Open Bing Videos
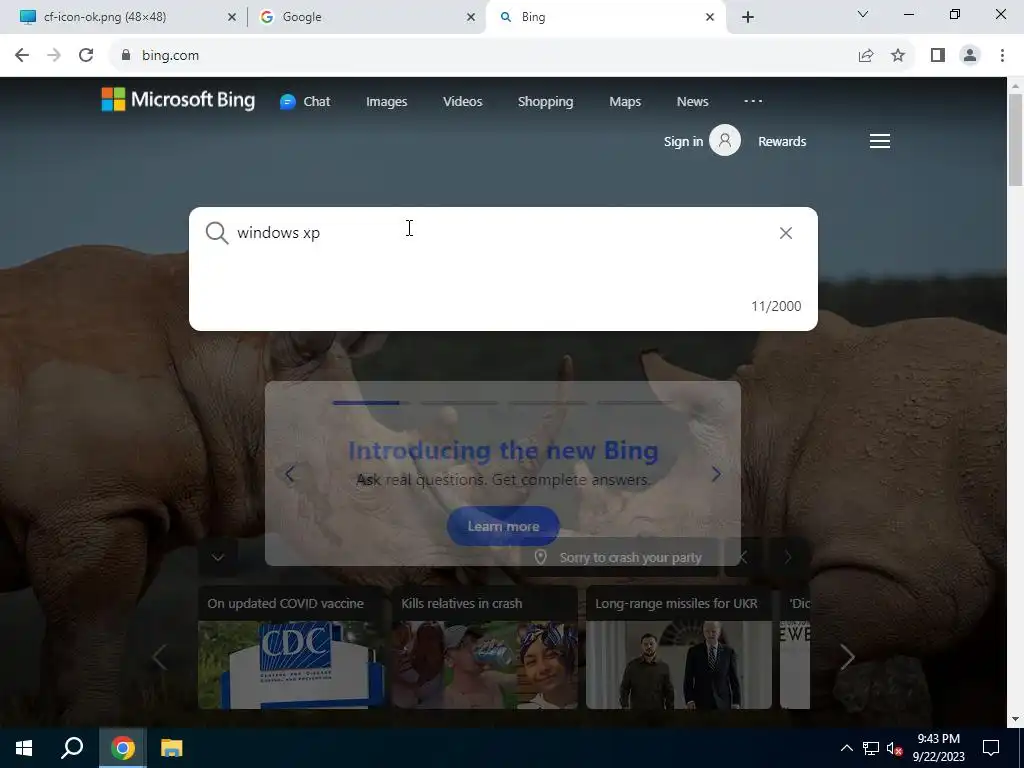 [462, 101]
